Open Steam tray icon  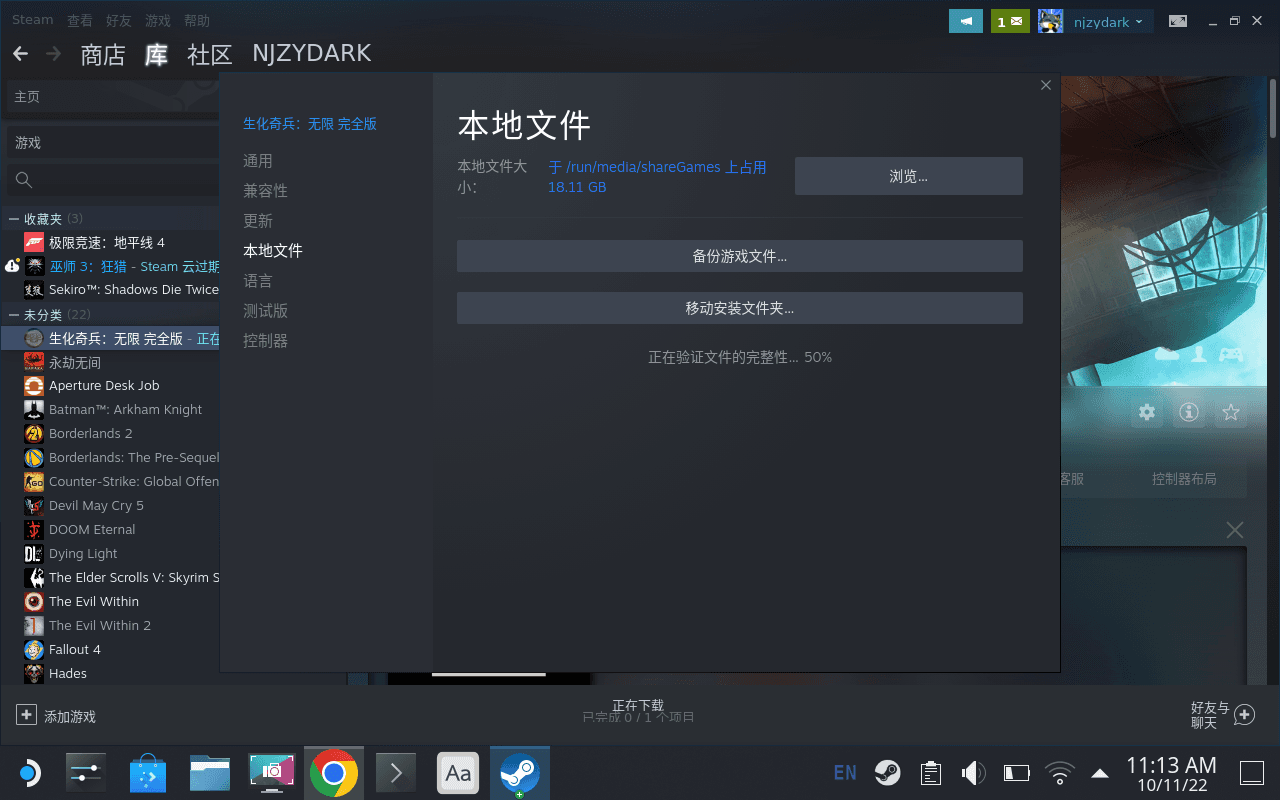click(x=887, y=773)
